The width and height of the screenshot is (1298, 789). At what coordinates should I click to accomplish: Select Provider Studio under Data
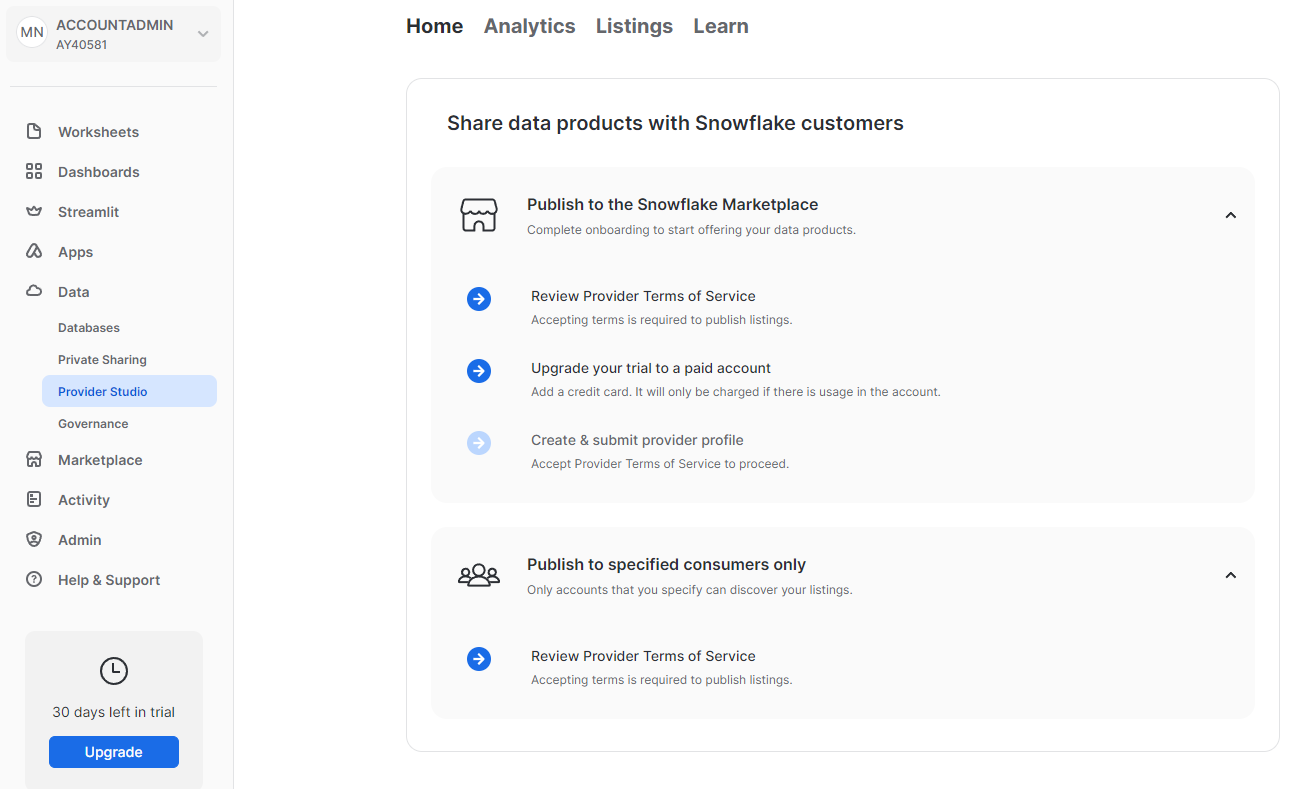[x=129, y=391]
